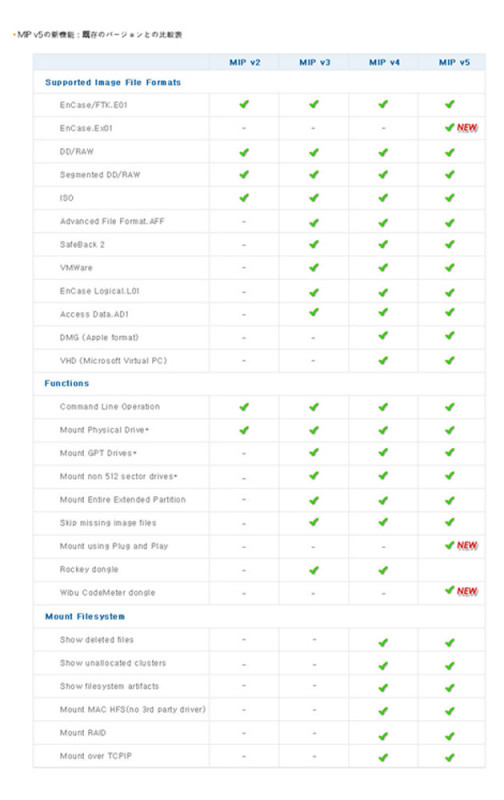Click the Supported Image File Formats heading

click(x=113, y=82)
